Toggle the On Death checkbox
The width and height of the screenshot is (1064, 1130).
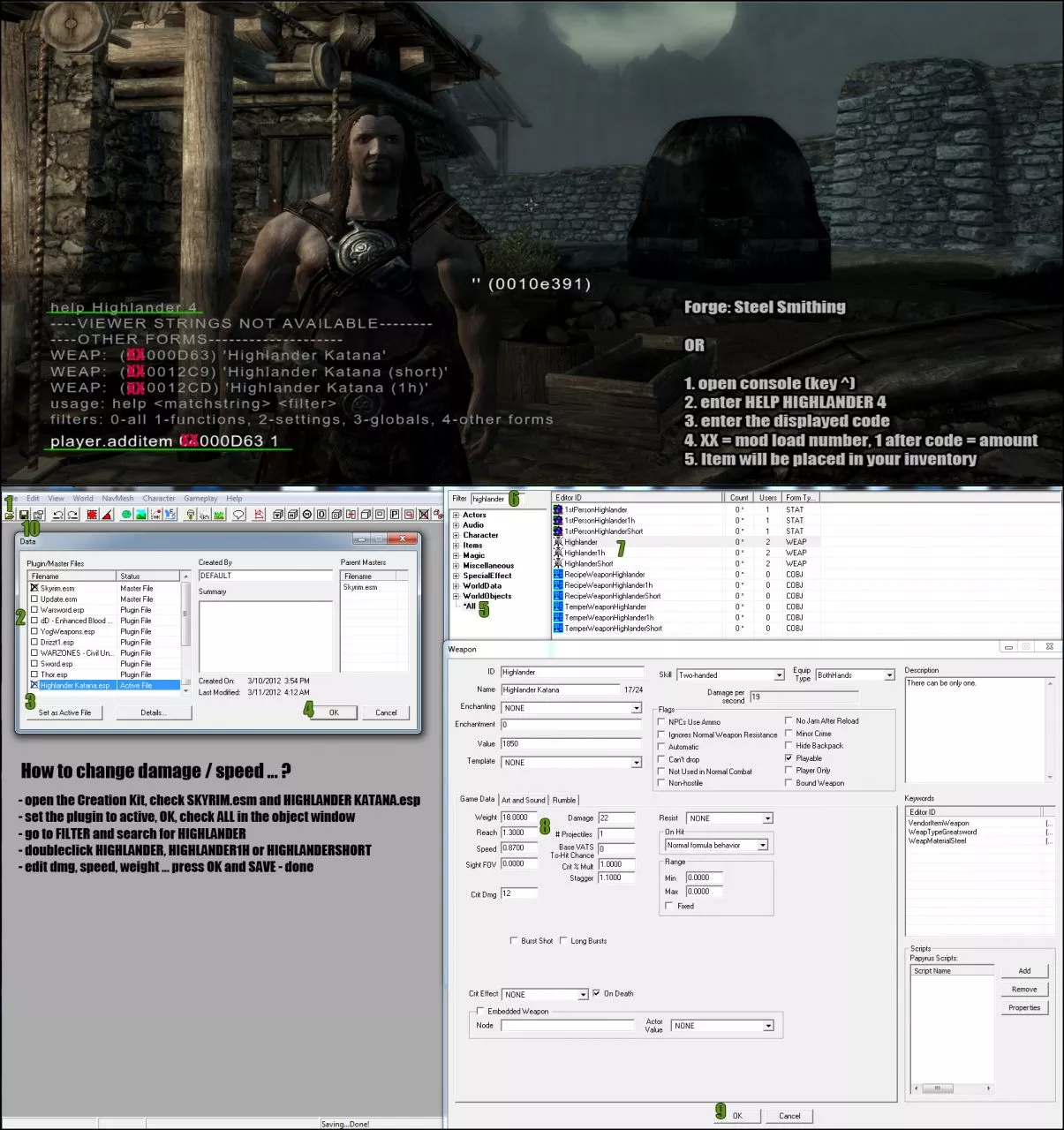[597, 993]
